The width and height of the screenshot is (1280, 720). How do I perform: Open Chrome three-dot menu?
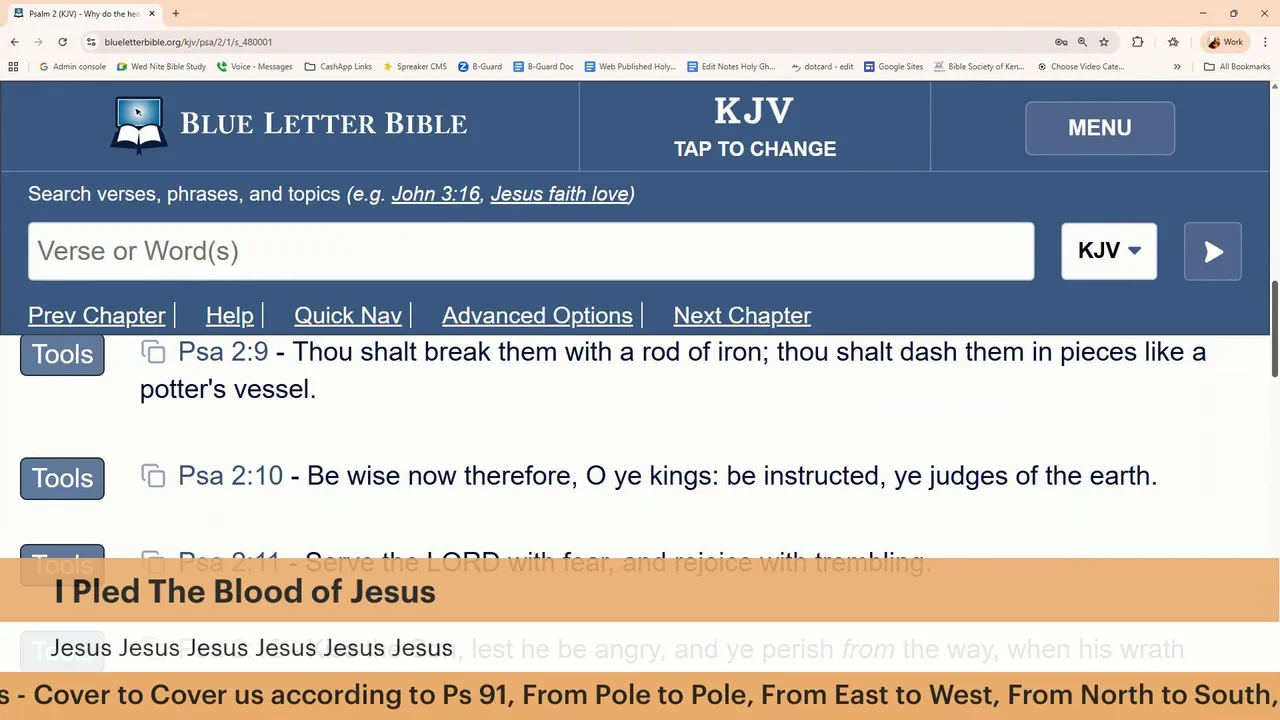click(1265, 42)
